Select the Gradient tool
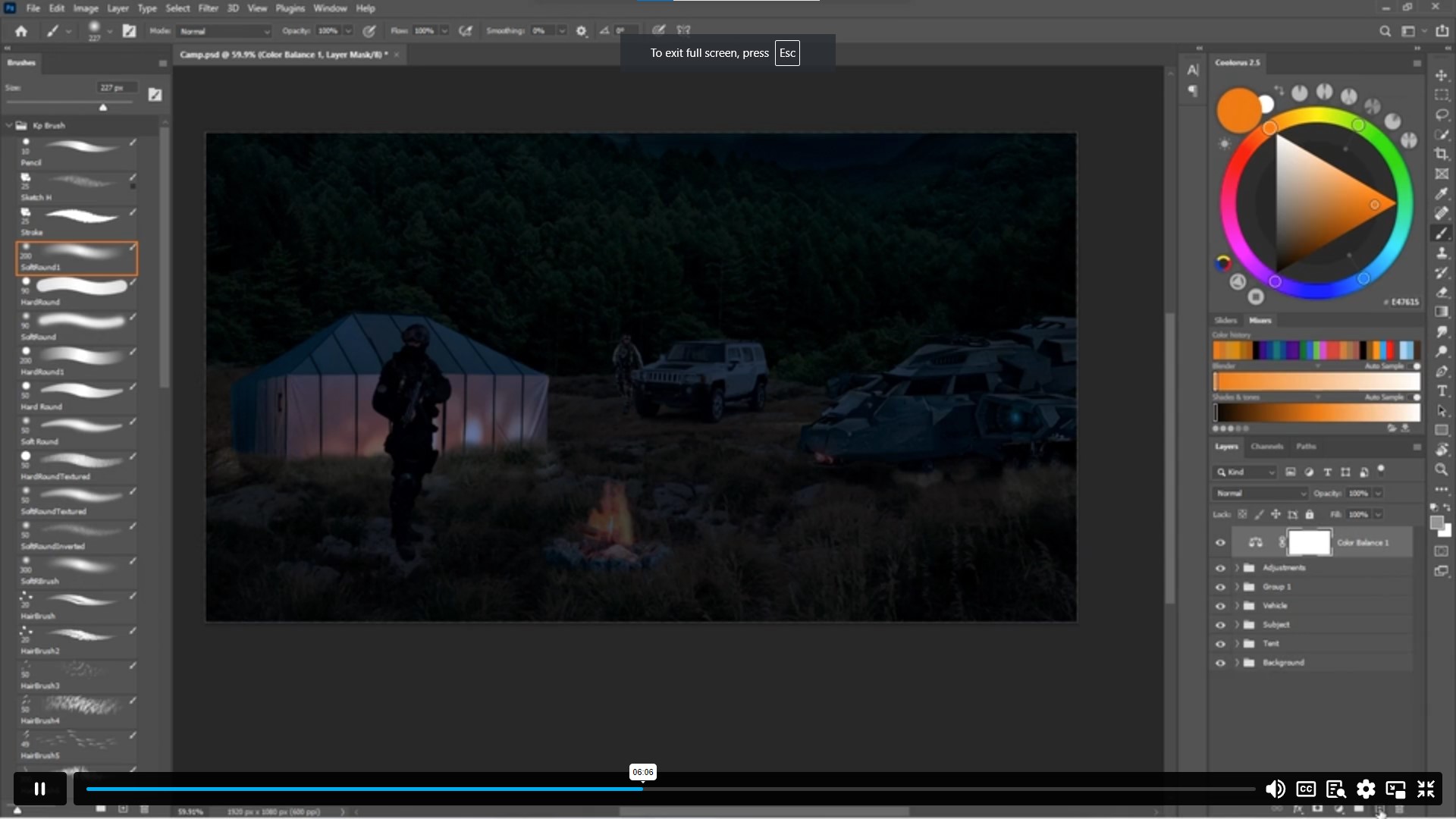 (x=1442, y=312)
